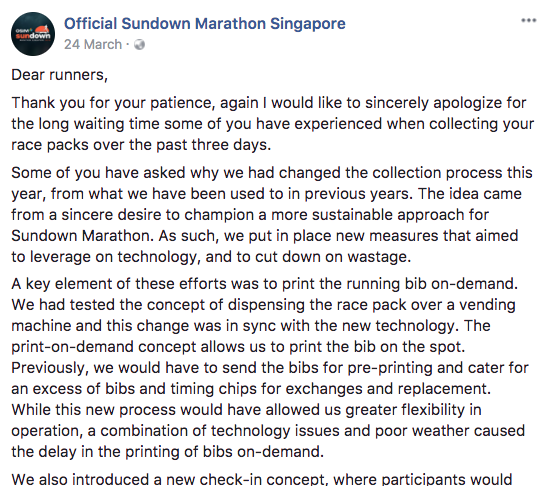This screenshot has height=486, width=542.
Task: Click the line 'race packs over the past three days.'
Action: tap(141, 145)
